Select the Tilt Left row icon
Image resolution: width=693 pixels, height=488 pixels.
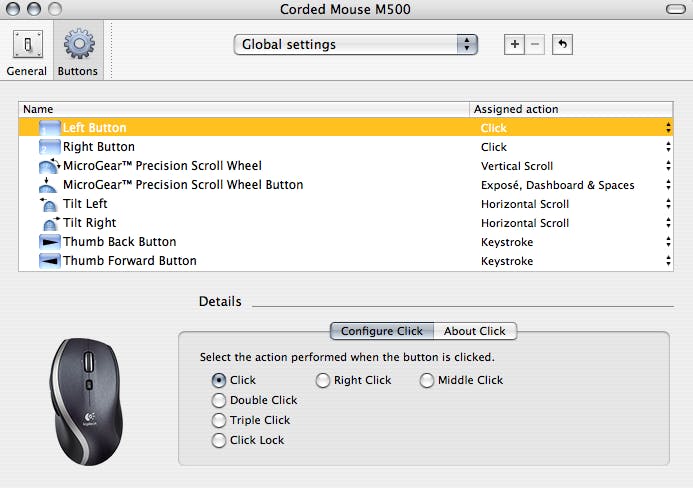(x=49, y=204)
